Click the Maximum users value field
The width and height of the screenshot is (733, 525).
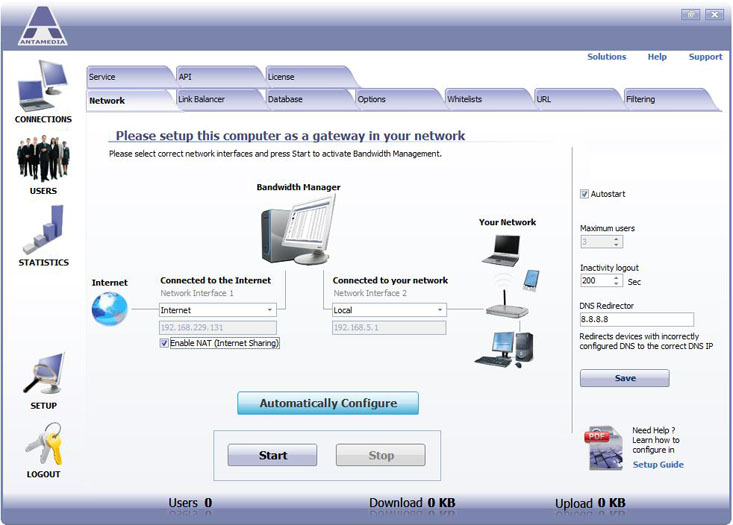coord(596,242)
